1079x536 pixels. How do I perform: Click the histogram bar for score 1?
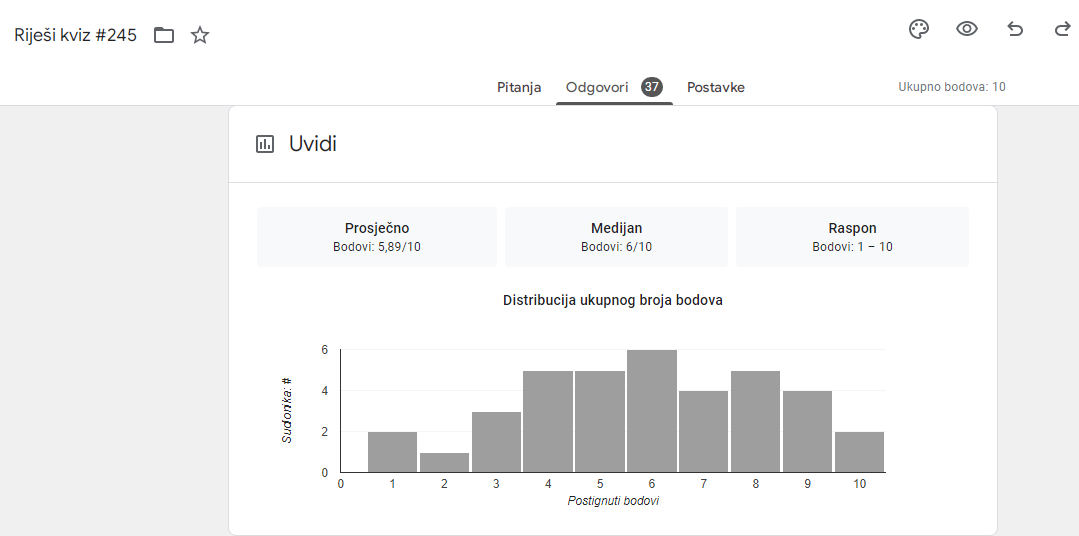point(392,452)
